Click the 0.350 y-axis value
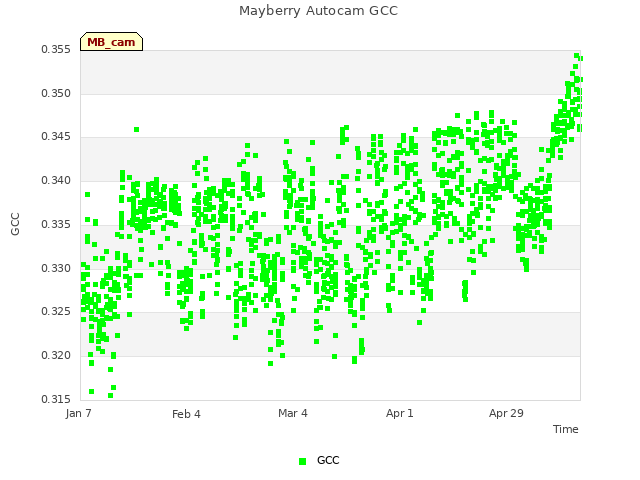This screenshot has width=640, height=480. click(56, 93)
